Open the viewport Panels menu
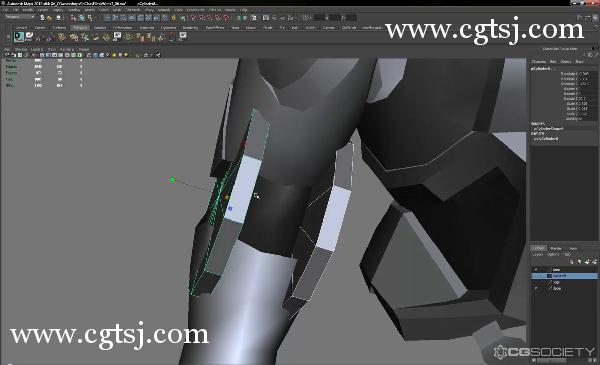The width and height of the screenshot is (600, 365). pos(84,50)
